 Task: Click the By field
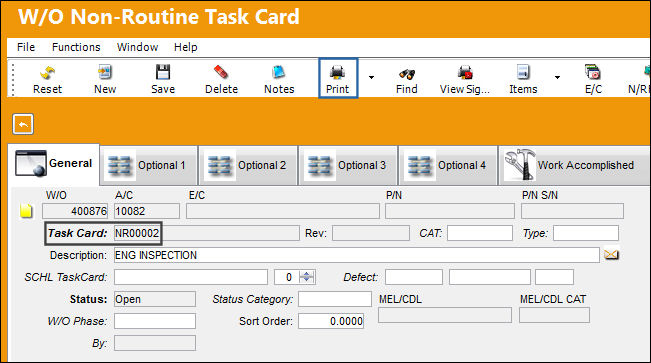[x=155, y=343]
